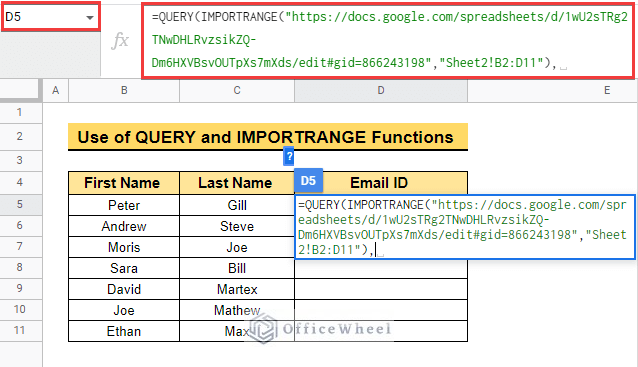Select the cell containing Martex
The image size is (638, 367).
pyautogui.click(x=237, y=289)
